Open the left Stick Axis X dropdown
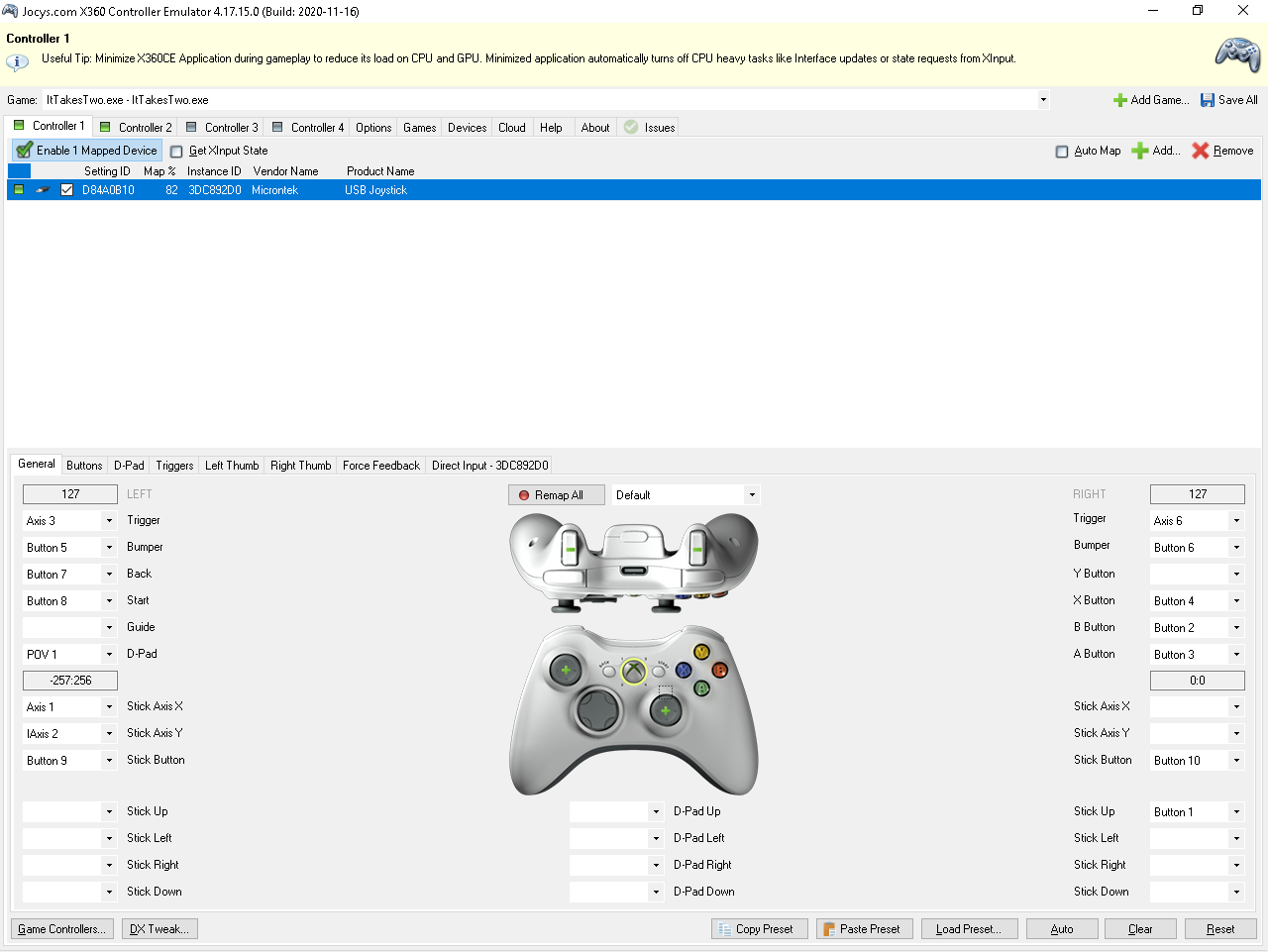Viewport: 1268px width, 952px height. 109,707
